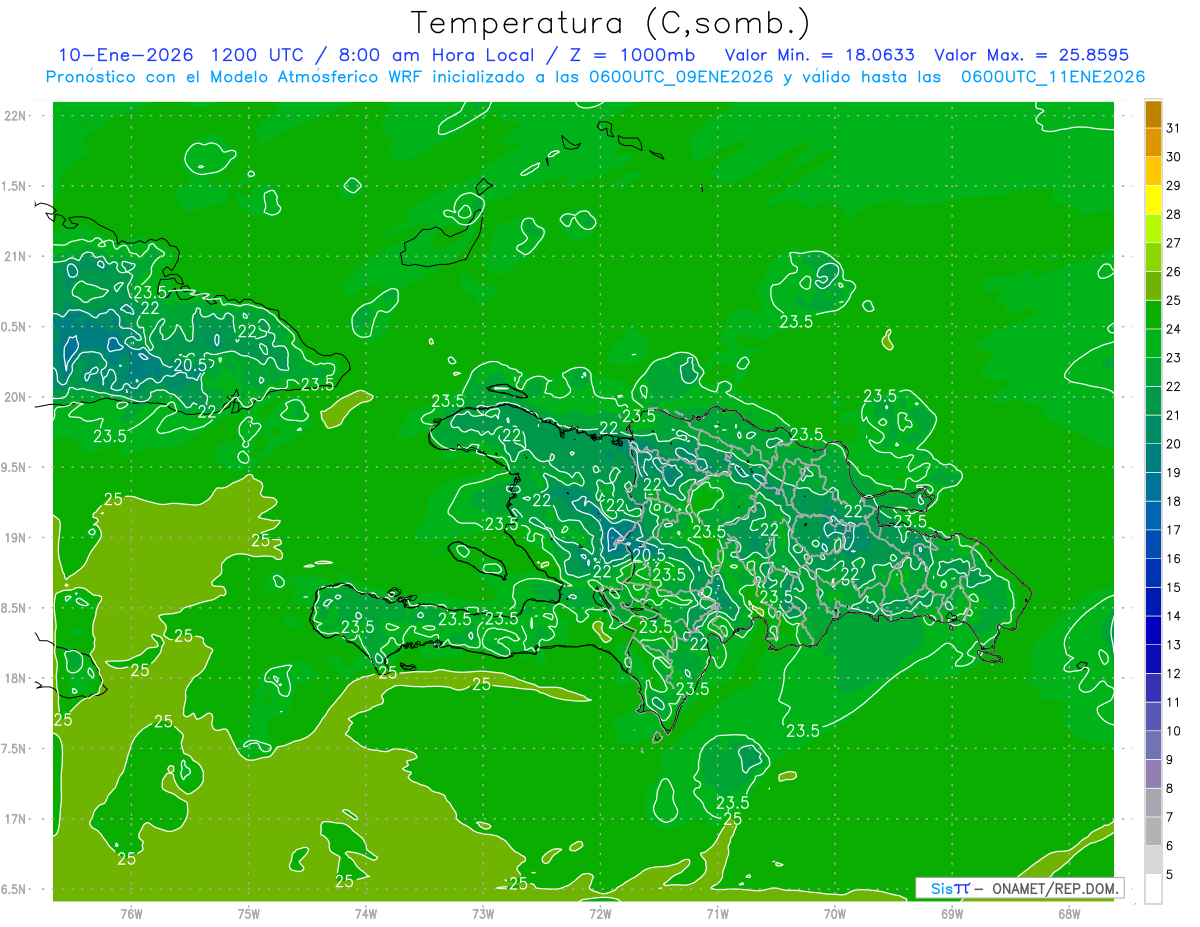Click the colorbar swatch between 25 and 26

(1153, 286)
